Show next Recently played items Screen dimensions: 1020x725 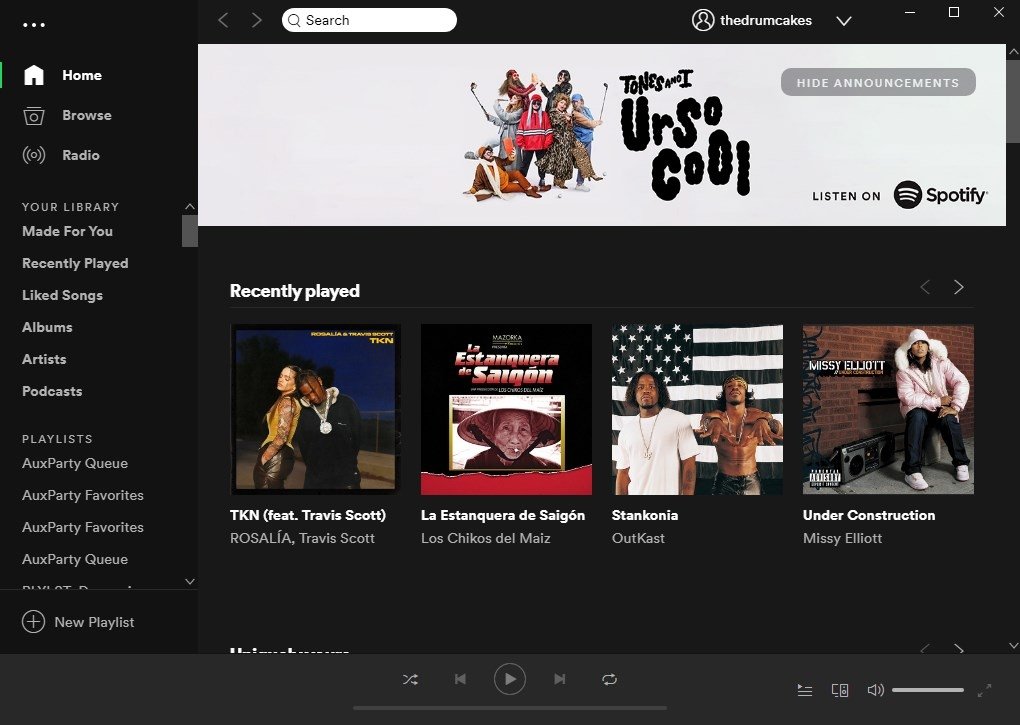[x=958, y=287]
